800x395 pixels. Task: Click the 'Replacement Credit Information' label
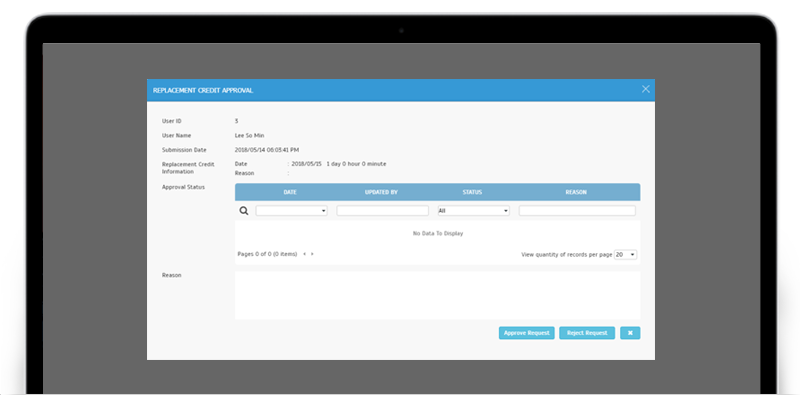click(188, 168)
